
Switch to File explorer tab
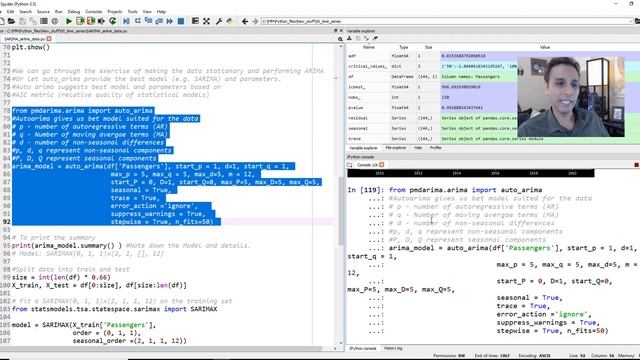tap(396, 148)
